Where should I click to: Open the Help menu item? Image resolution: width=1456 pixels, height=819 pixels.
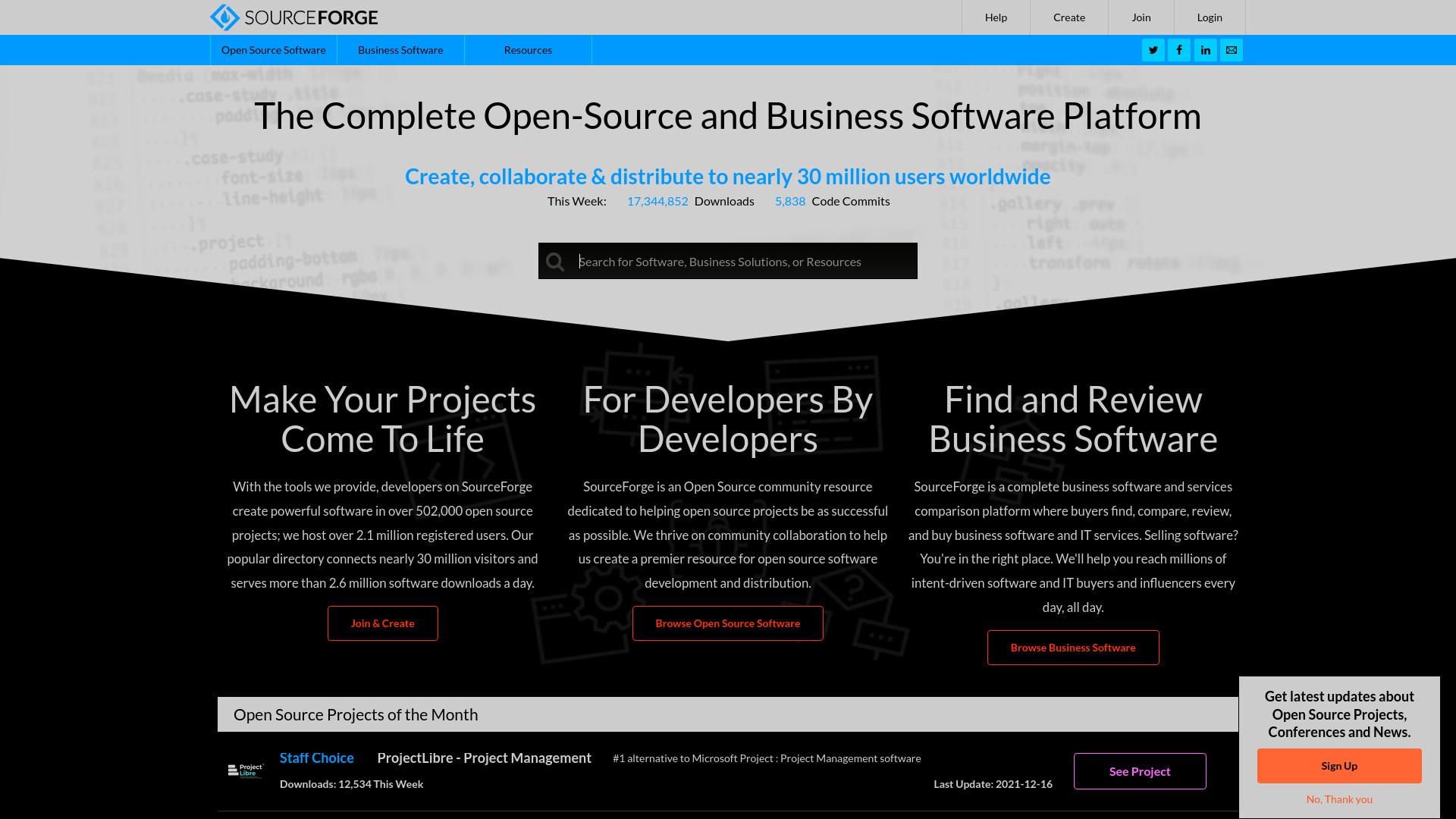[x=996, y=17]
